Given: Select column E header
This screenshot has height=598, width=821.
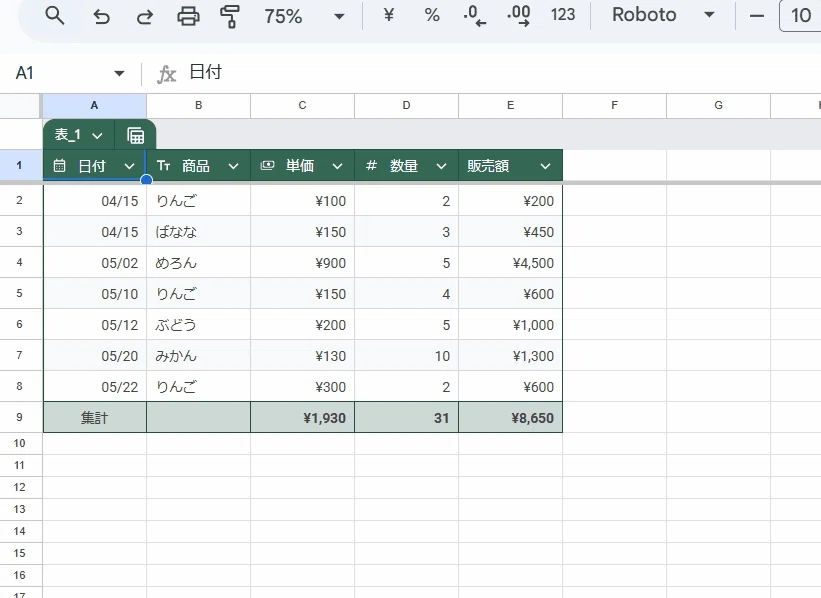Looking at the screenshot, I should pos(511,106).
